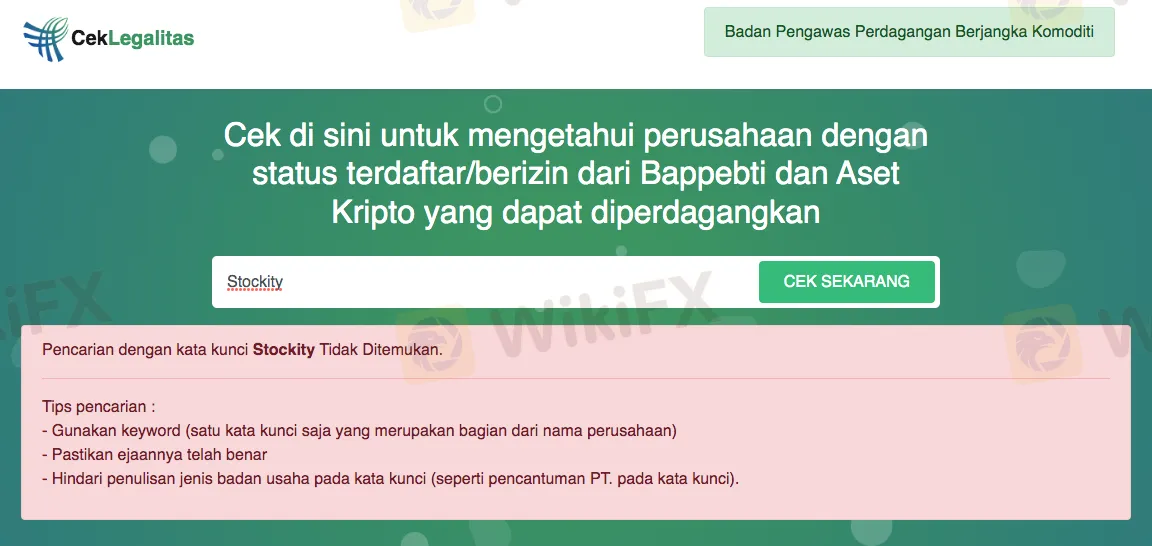Click the Tidak Ditemukan result text
The image size is (1152, 546).
pyautogui.click(x=381, y=350)
